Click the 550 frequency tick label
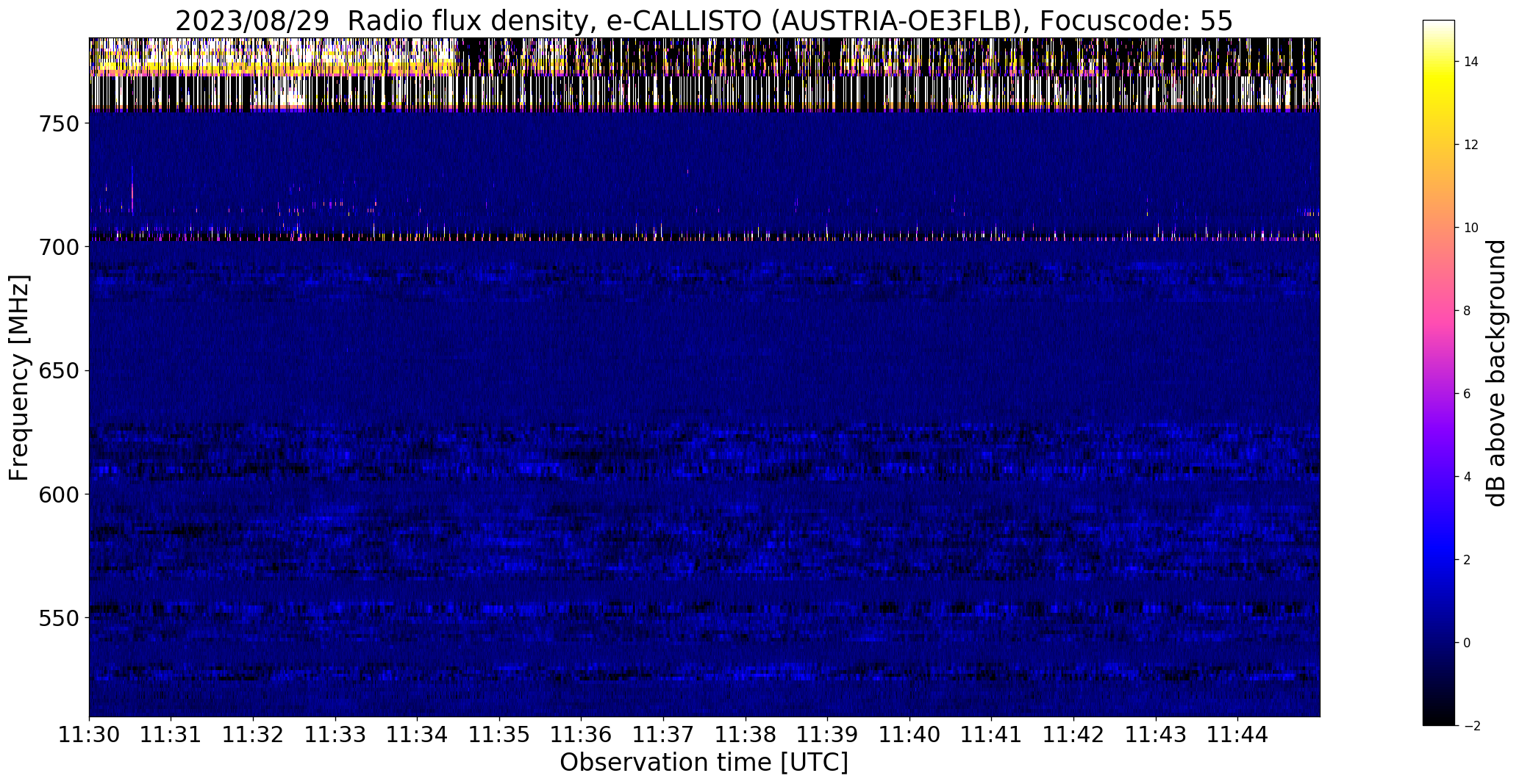Viewport: 1519px width, 784px height. pos(58,618)
